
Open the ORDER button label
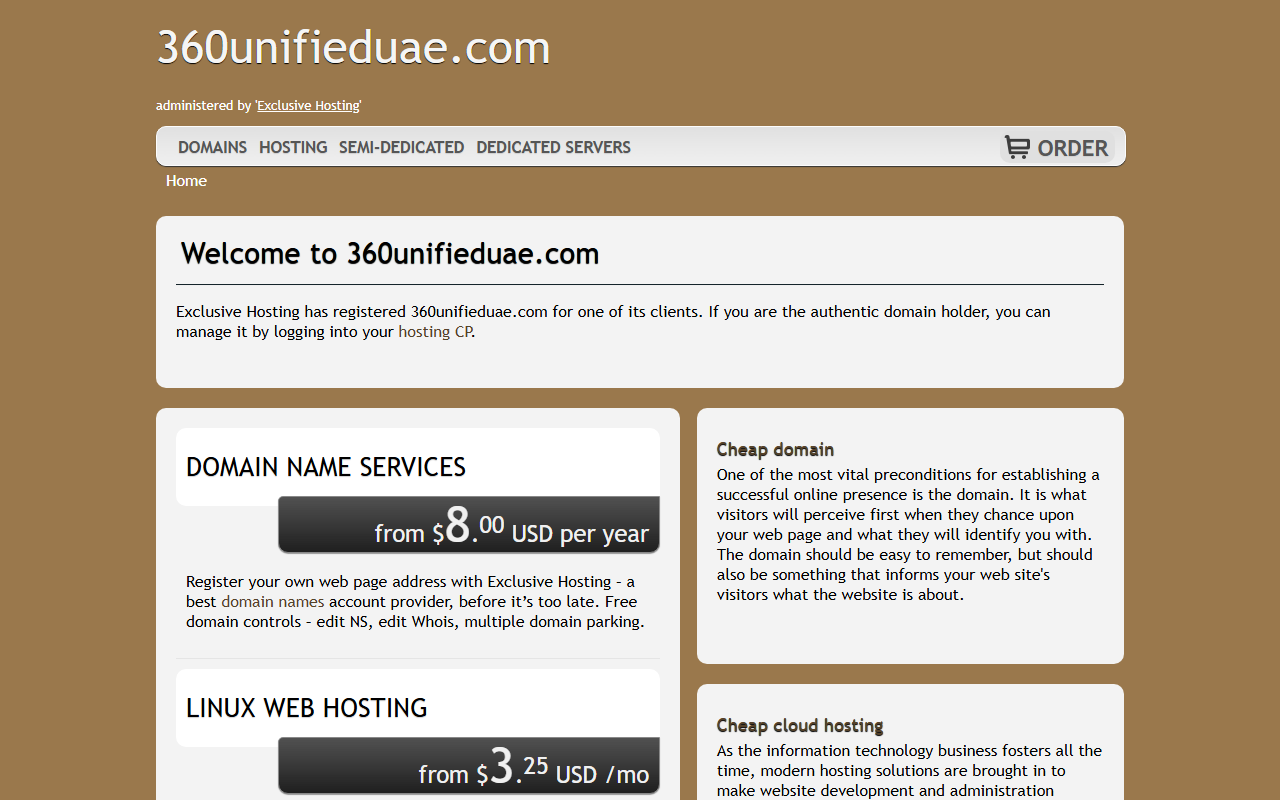pos(1073,148)
